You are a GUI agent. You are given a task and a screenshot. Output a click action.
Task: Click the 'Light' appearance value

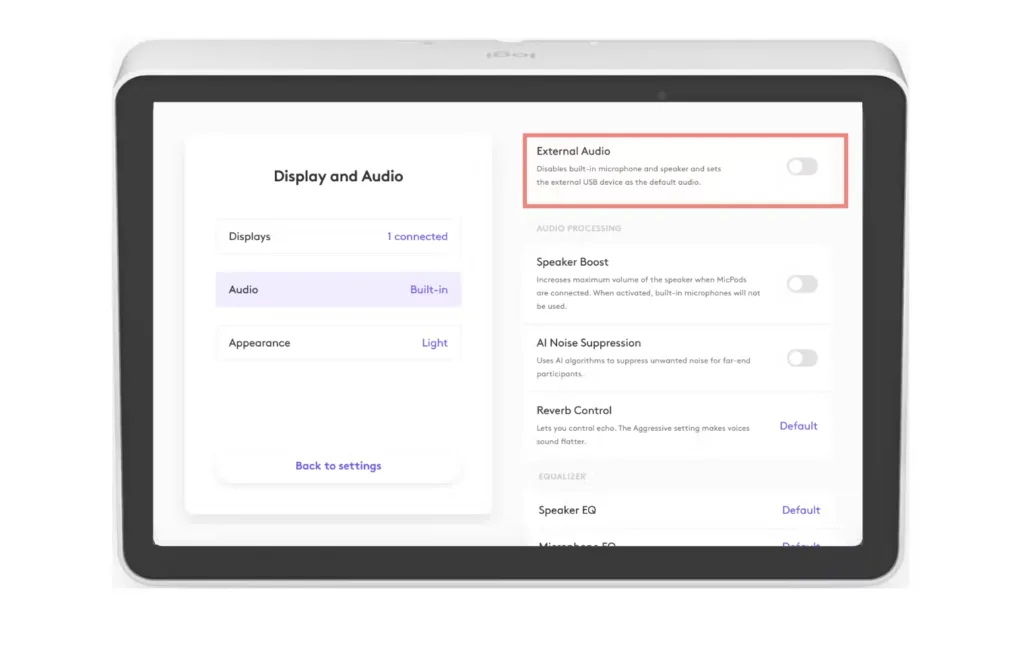click(434, 343)
